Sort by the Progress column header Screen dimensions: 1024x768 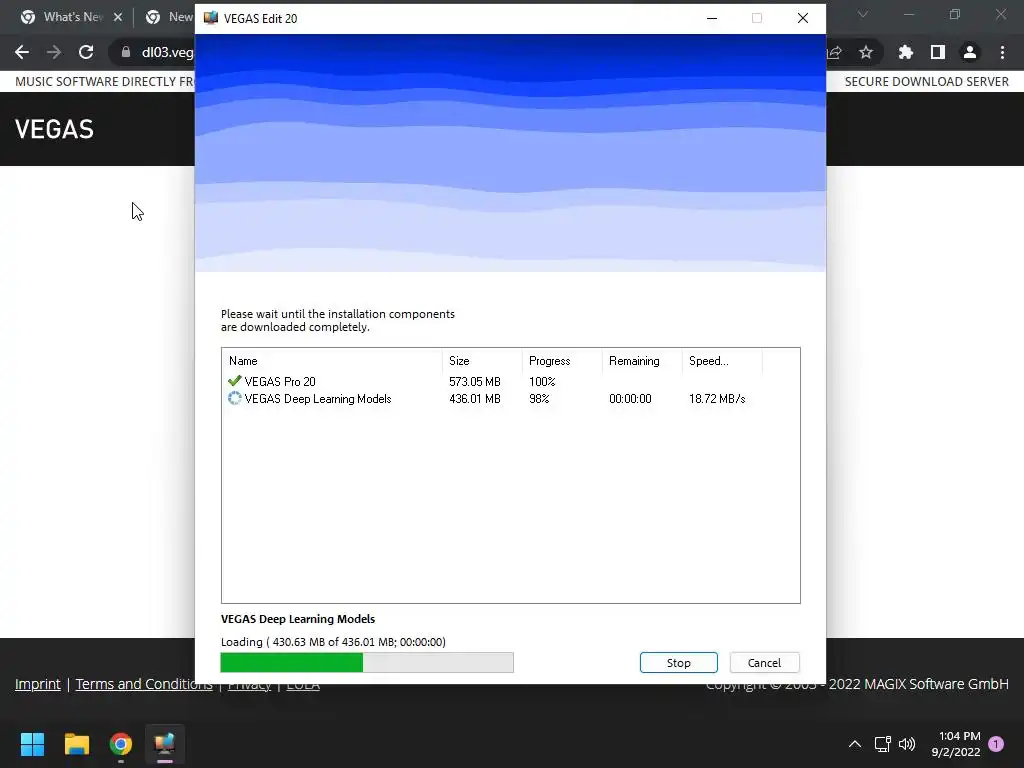[562, 361]
